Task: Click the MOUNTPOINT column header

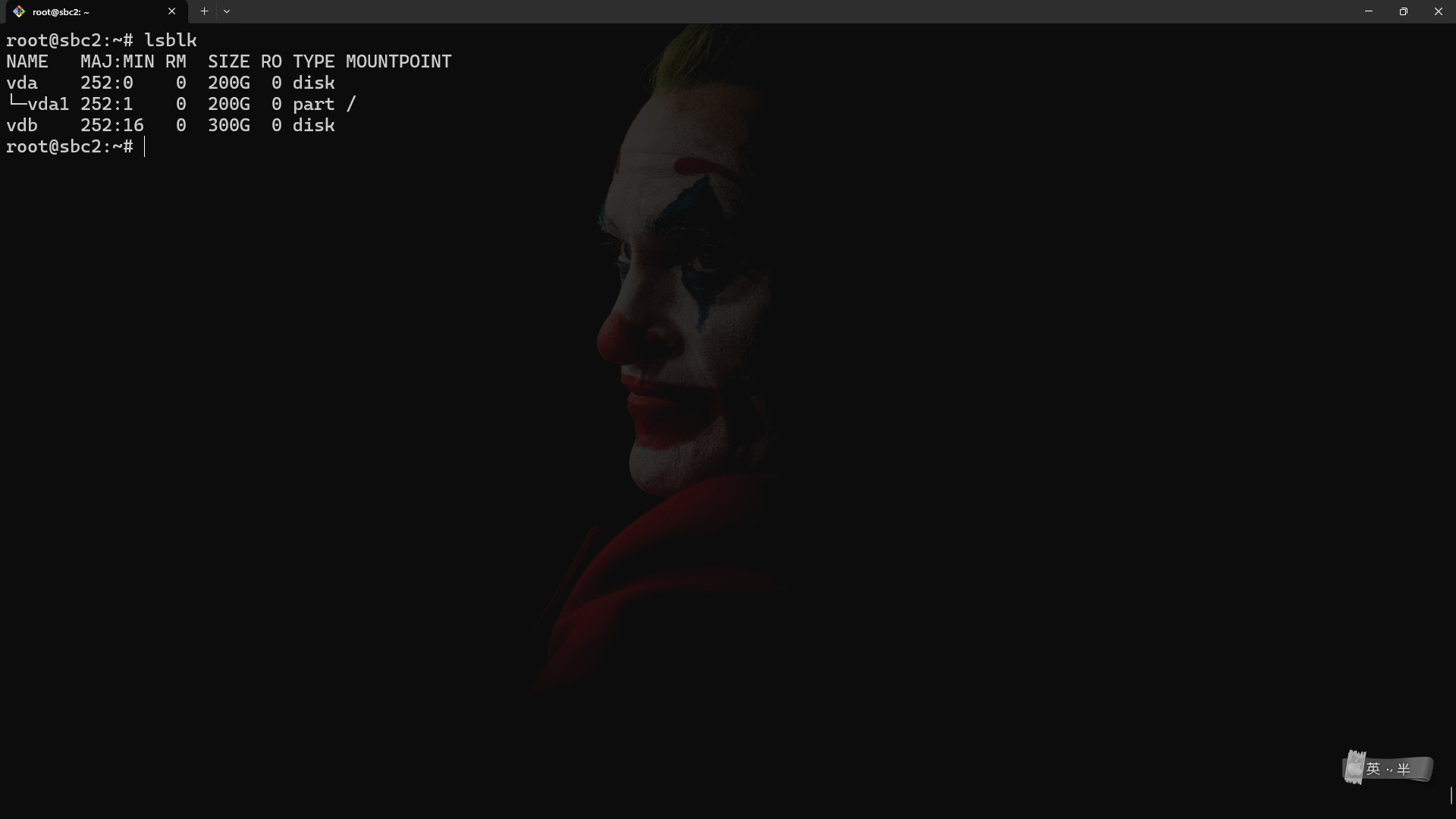Action: coord(399,61)
